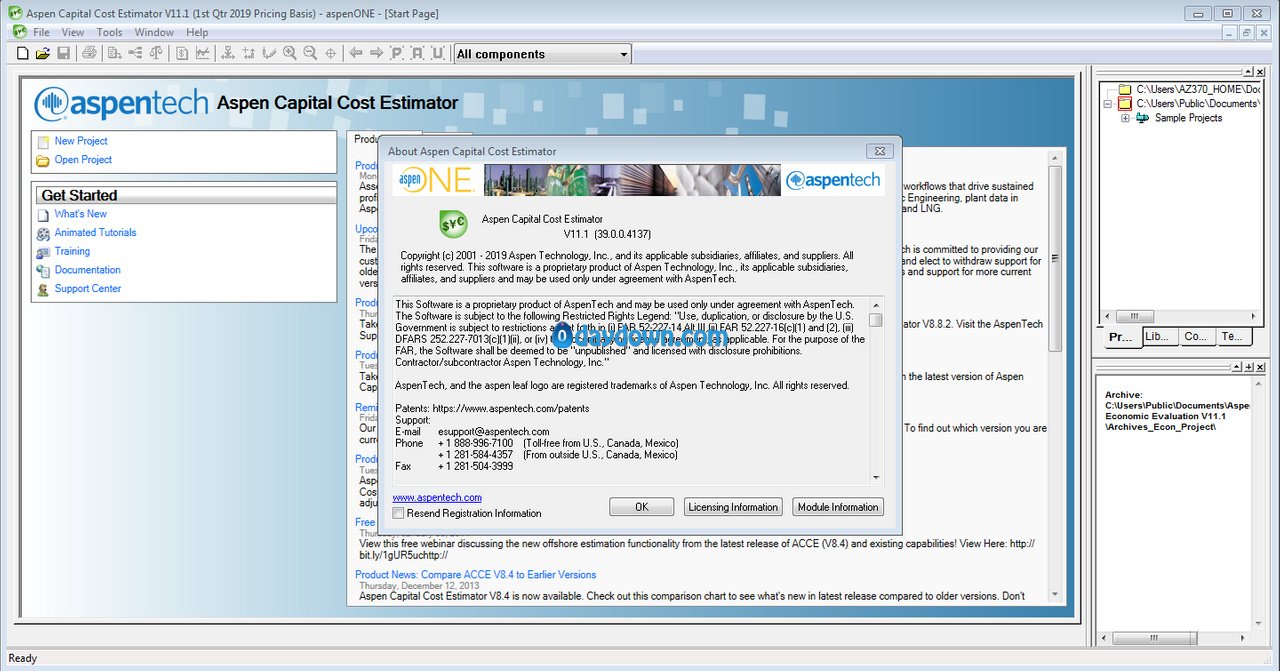Click the dollar sheet toolbar icon
1280x671 pixels.
182,53
